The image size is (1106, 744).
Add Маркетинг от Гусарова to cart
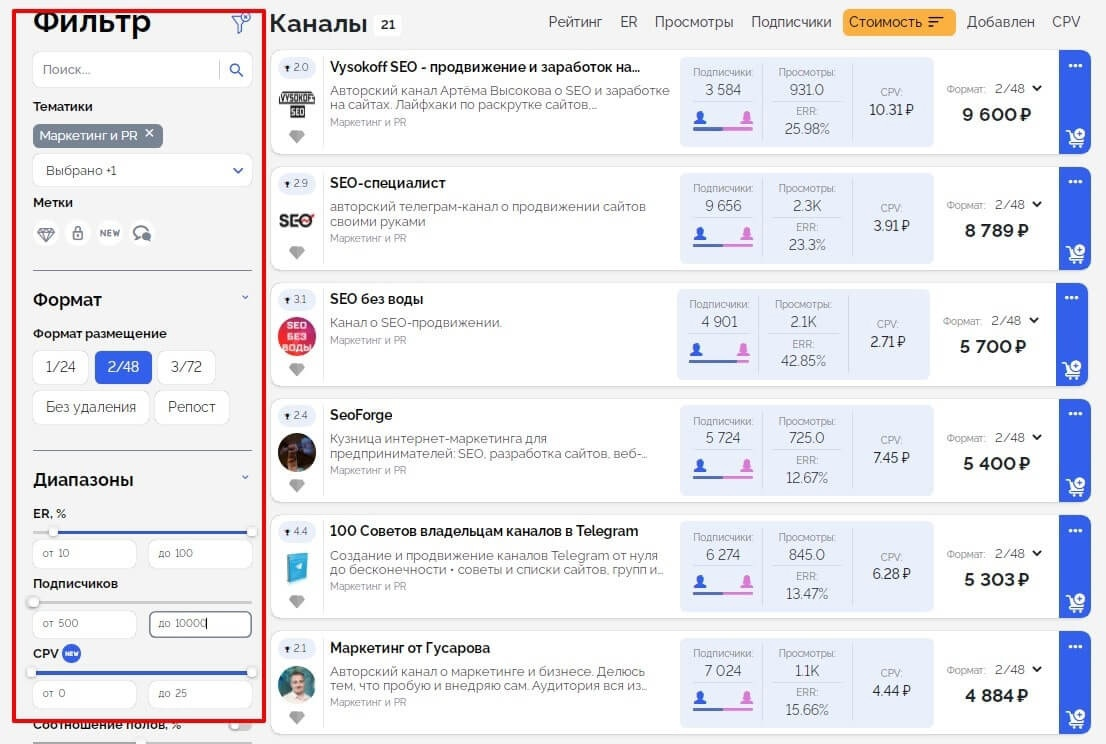coord(1076,719)
